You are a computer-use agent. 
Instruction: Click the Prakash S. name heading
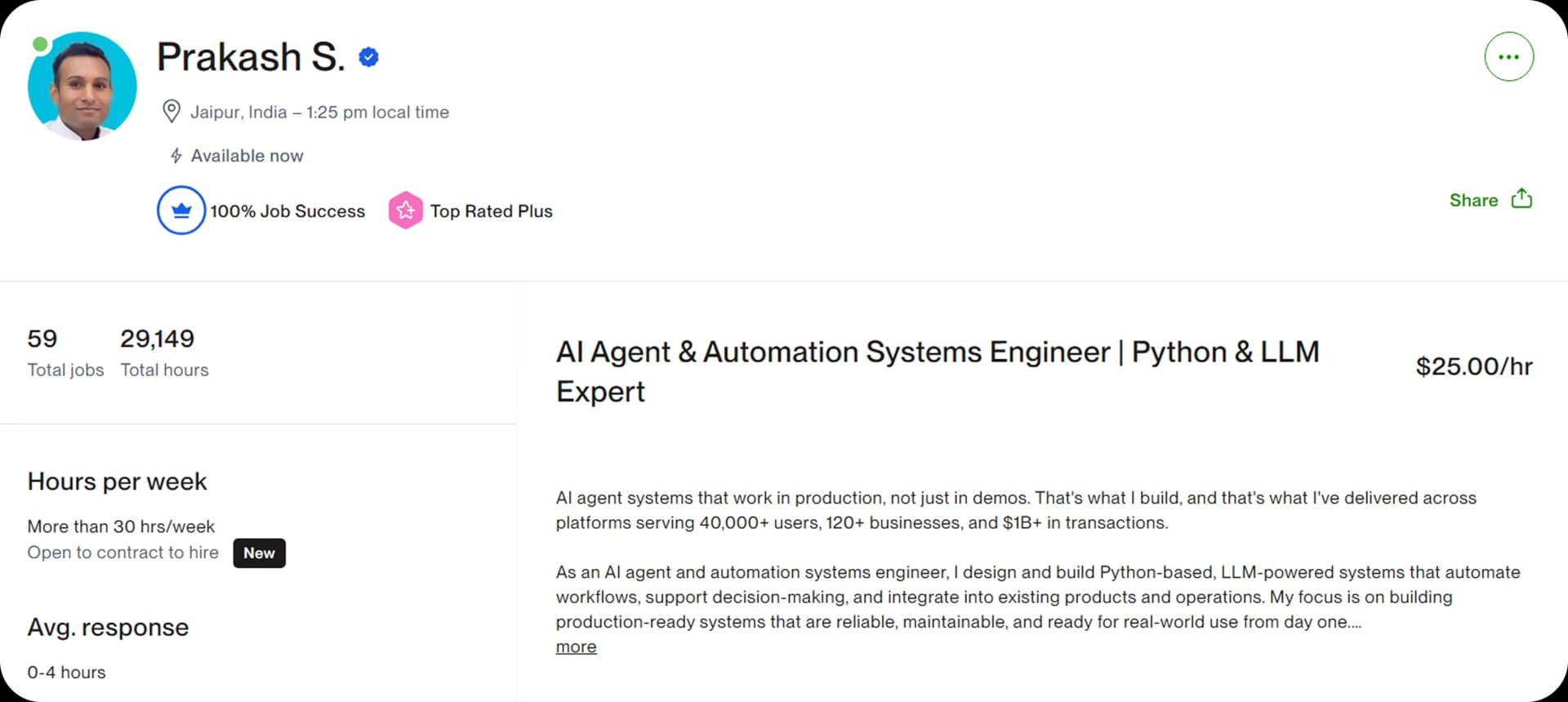(251, 57)
